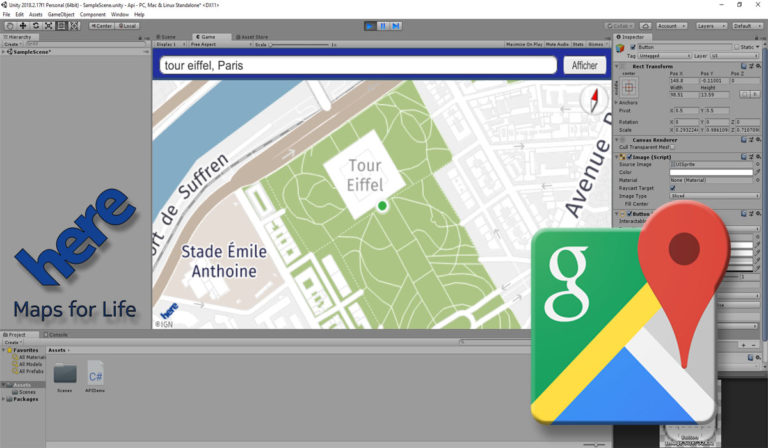Screen dimensions: 768x448
Task: Click the Afficher button
Action: click(584, 65)
